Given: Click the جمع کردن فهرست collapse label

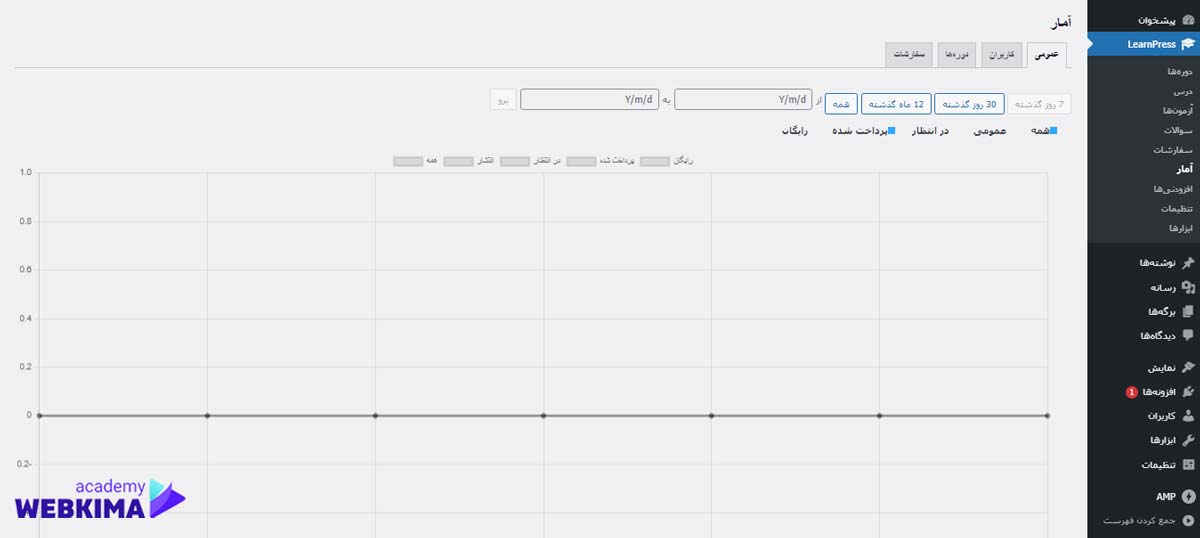Looking at the screenshot, I should point(1139,521).
